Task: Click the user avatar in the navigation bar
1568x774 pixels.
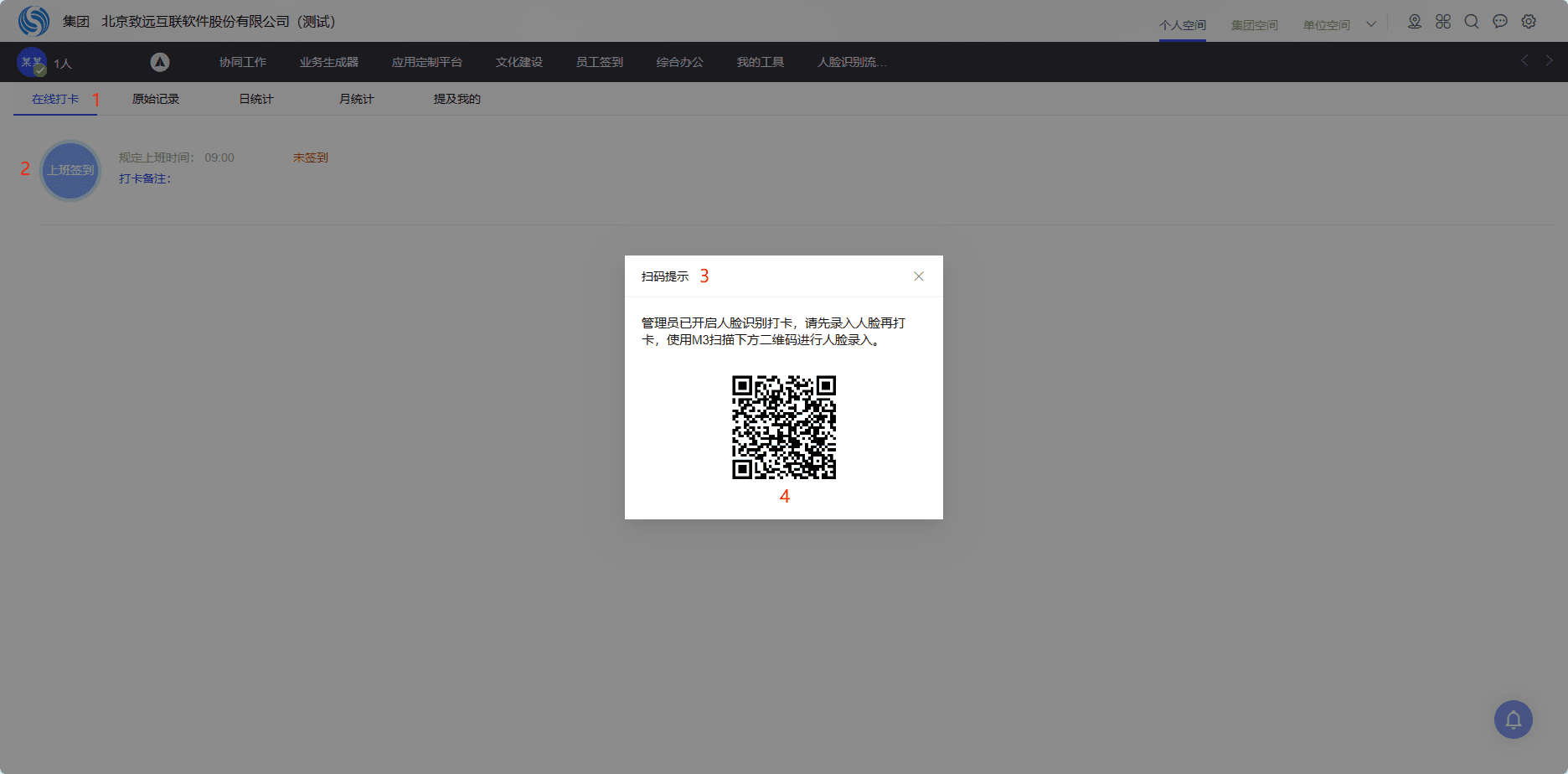Action: (32, 62)
